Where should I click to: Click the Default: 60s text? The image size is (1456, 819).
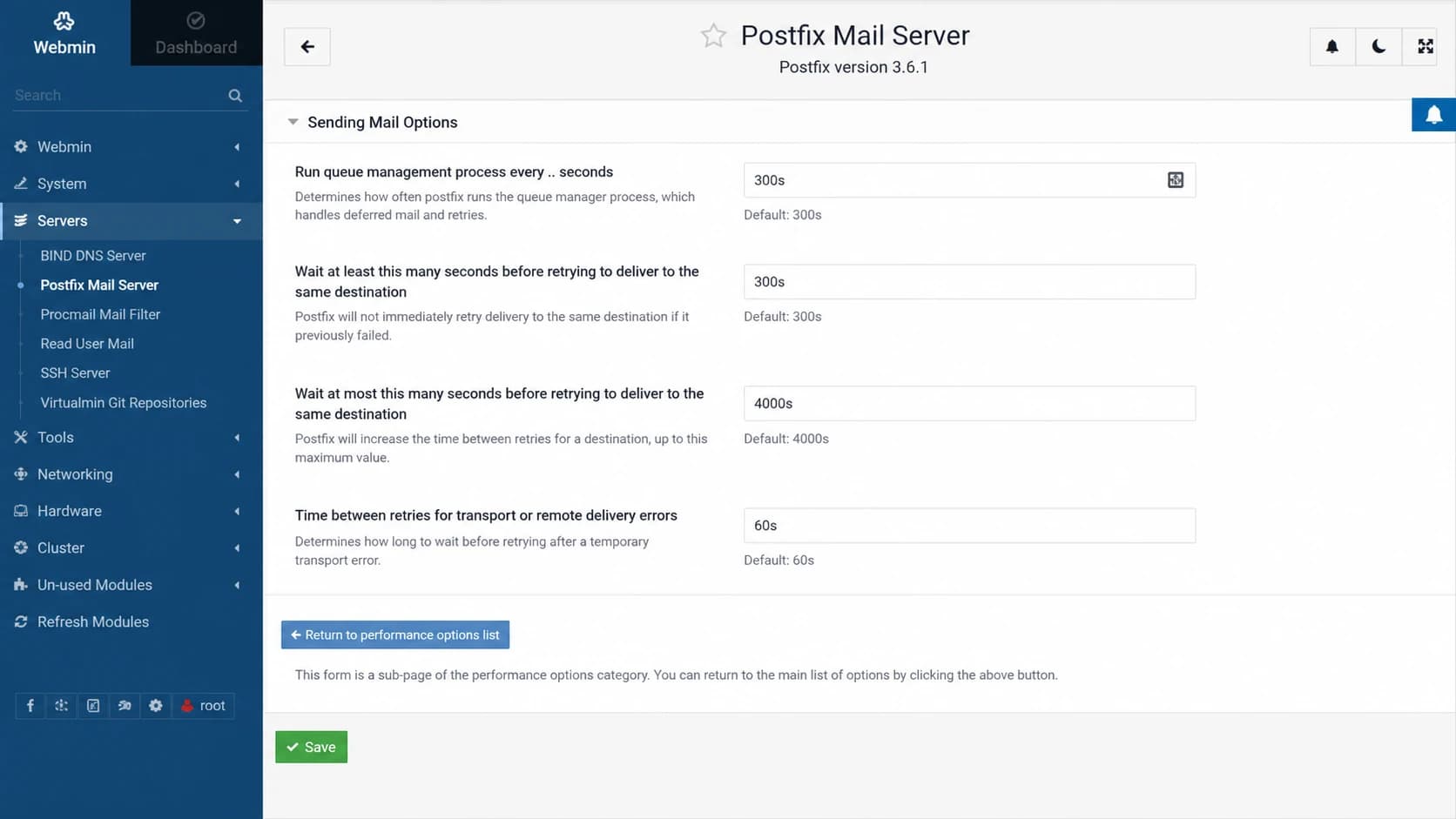point(779,561)
